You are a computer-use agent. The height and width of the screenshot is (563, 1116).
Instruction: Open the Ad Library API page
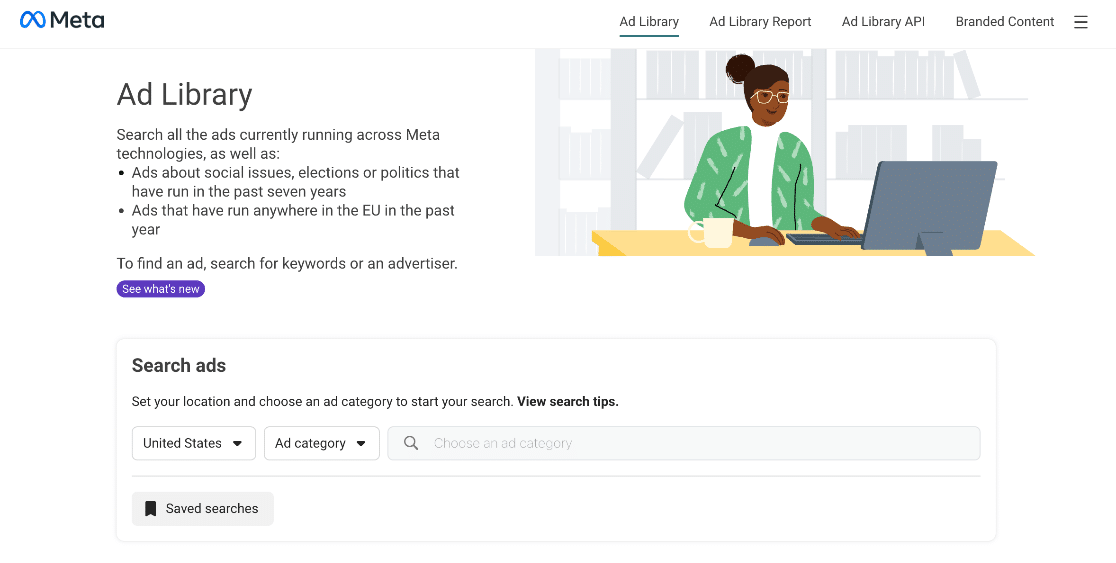[x=883, y=21]
